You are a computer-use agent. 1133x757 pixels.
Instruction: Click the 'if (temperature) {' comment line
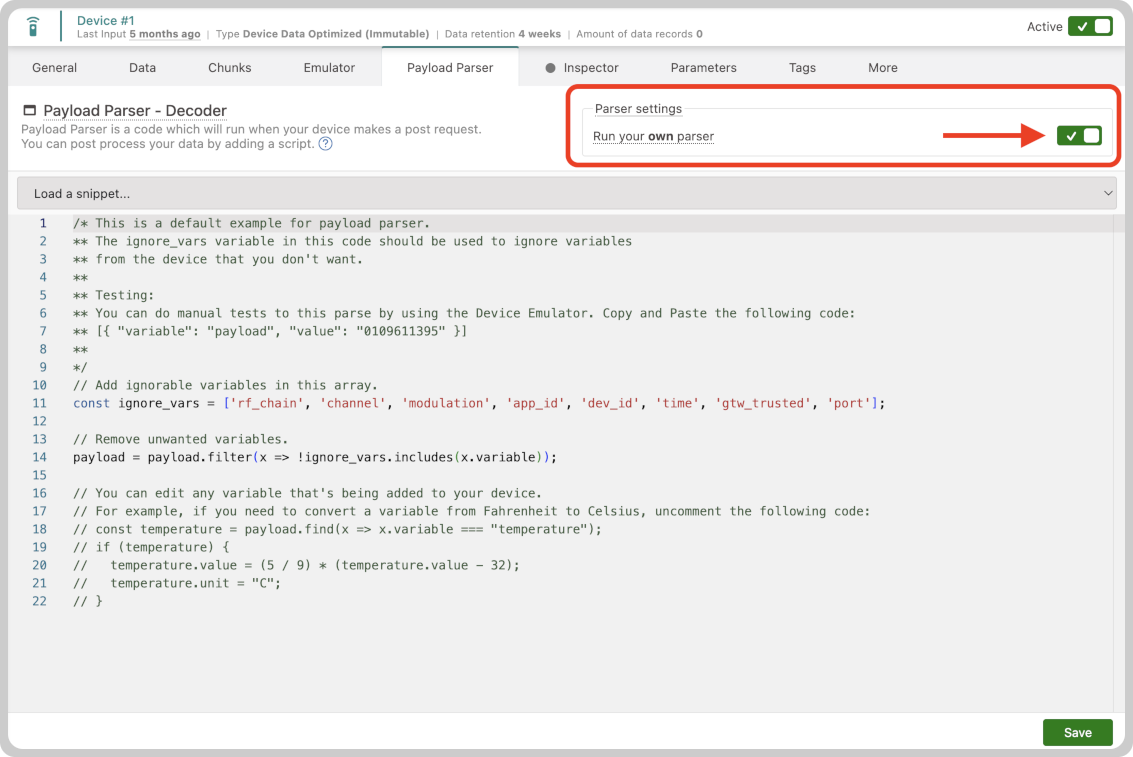151,547
